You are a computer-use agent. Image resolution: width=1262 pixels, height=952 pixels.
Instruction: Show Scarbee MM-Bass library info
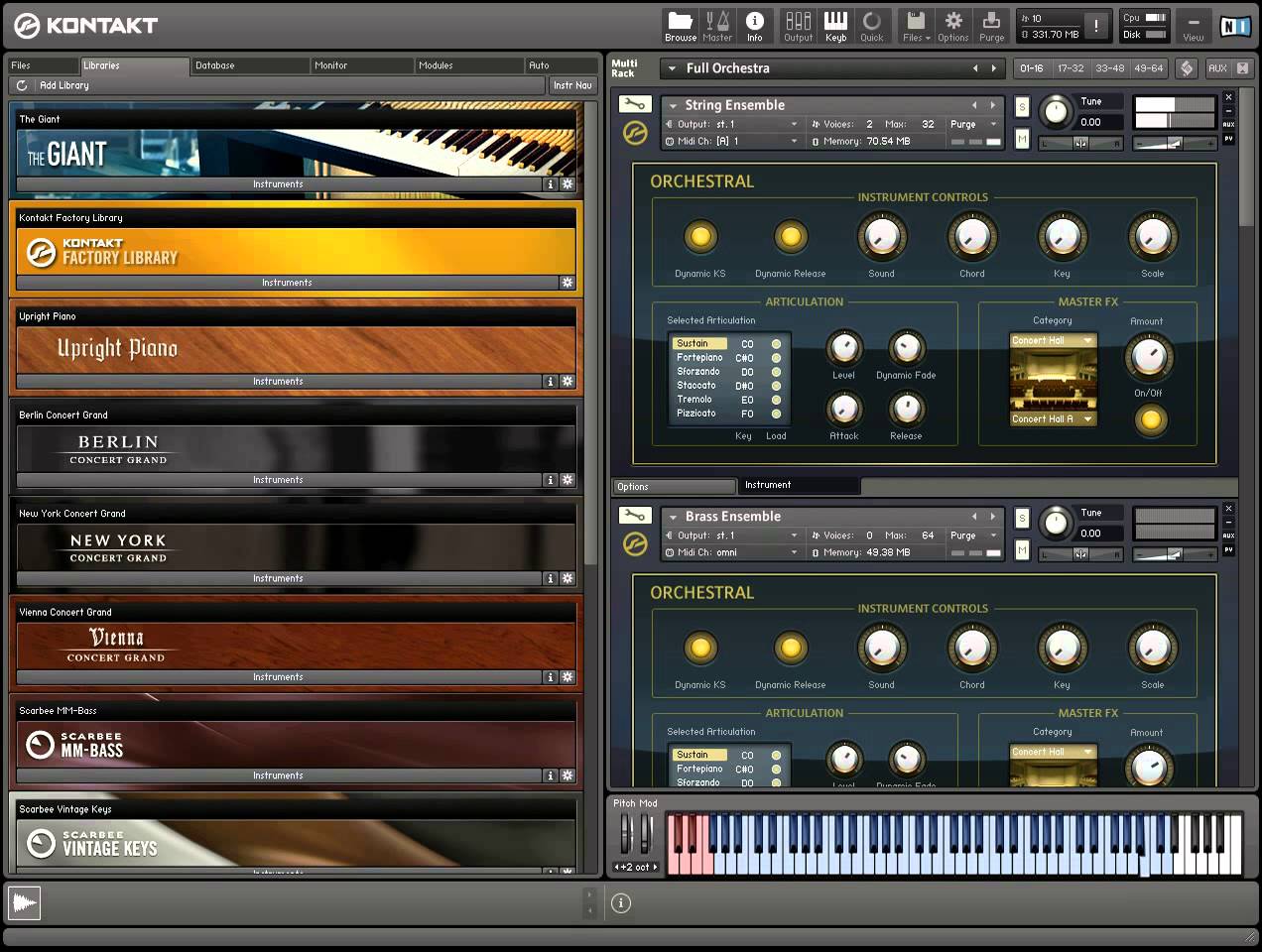(551, 775)
